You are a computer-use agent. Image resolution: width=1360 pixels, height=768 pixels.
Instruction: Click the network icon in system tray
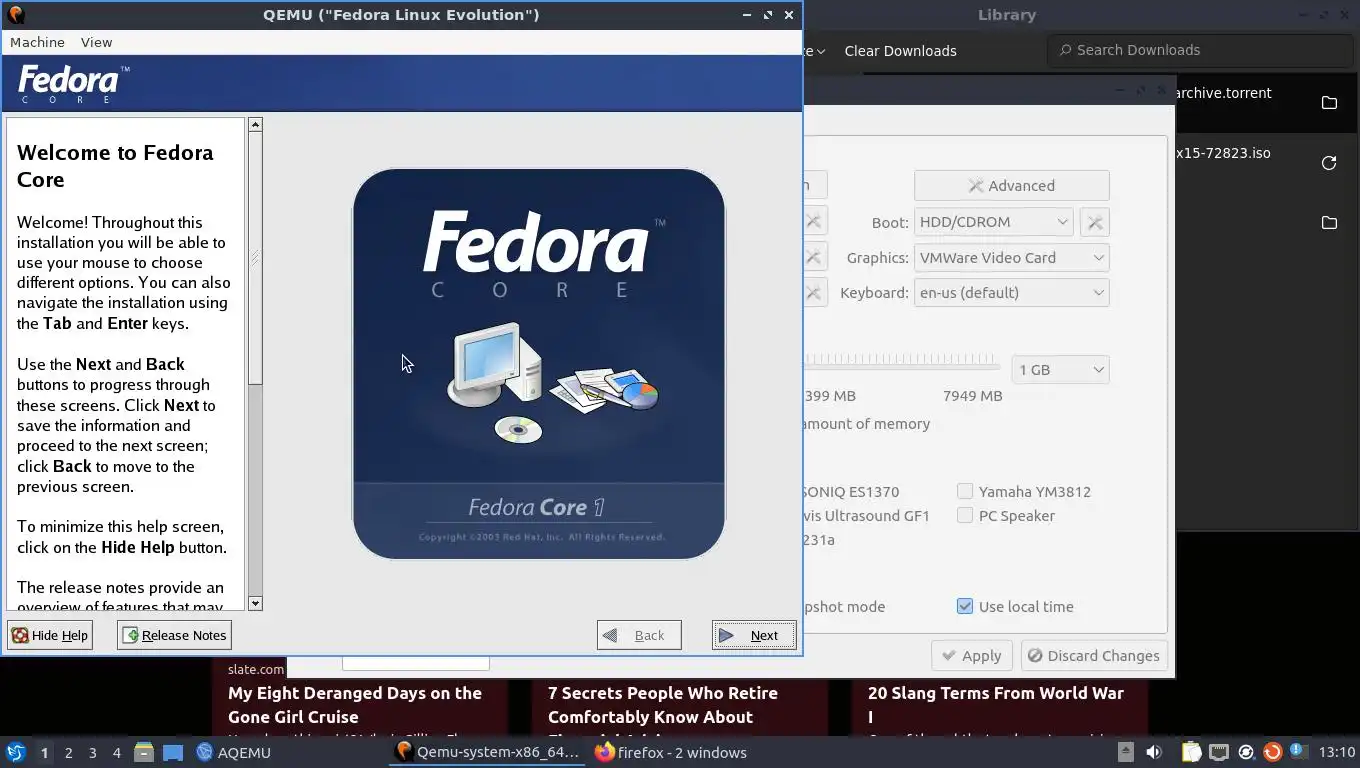pos(1219,752)
